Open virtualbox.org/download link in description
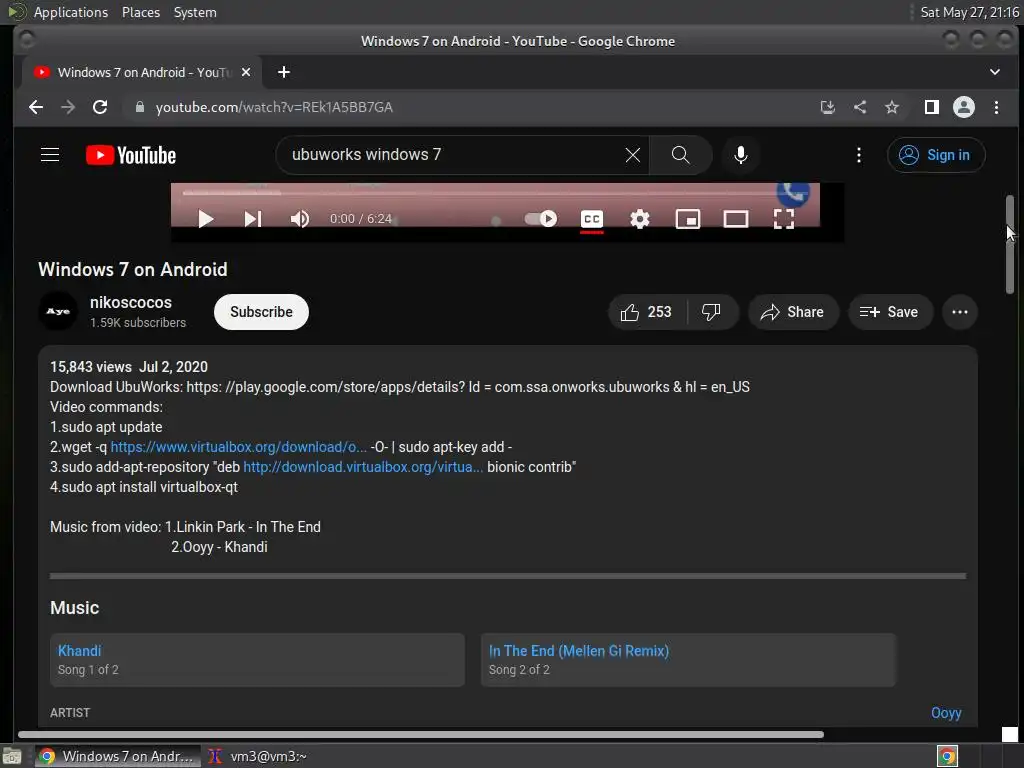 tap(238, 447)
